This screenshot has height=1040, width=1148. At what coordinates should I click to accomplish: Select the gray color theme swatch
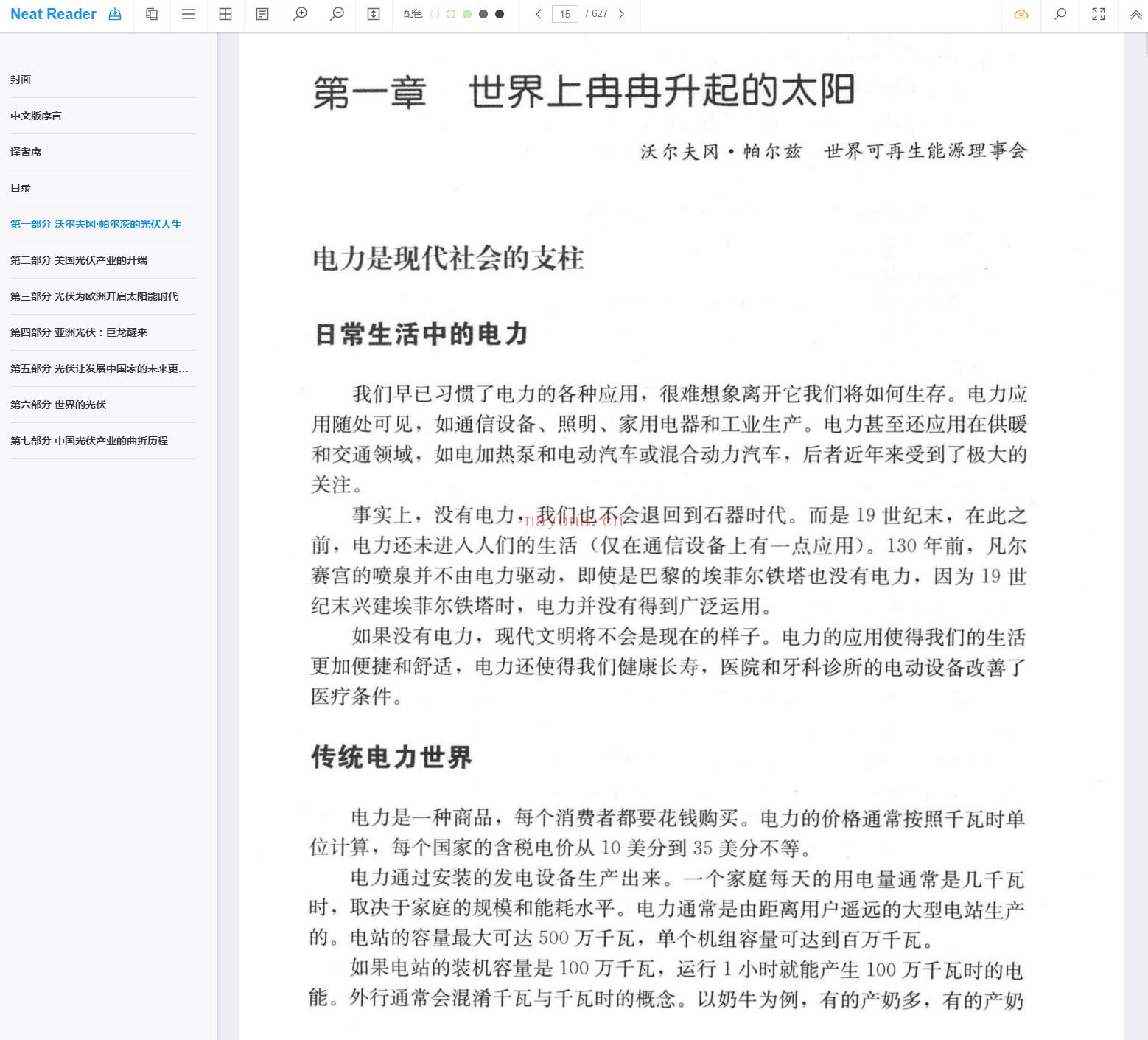point(483,14)
